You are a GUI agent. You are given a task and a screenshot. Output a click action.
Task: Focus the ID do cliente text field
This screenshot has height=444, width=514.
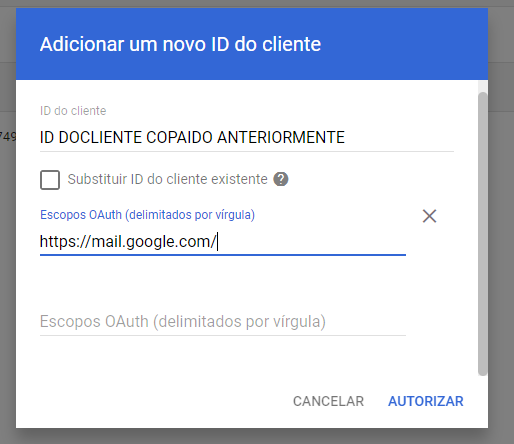point(247,137)
